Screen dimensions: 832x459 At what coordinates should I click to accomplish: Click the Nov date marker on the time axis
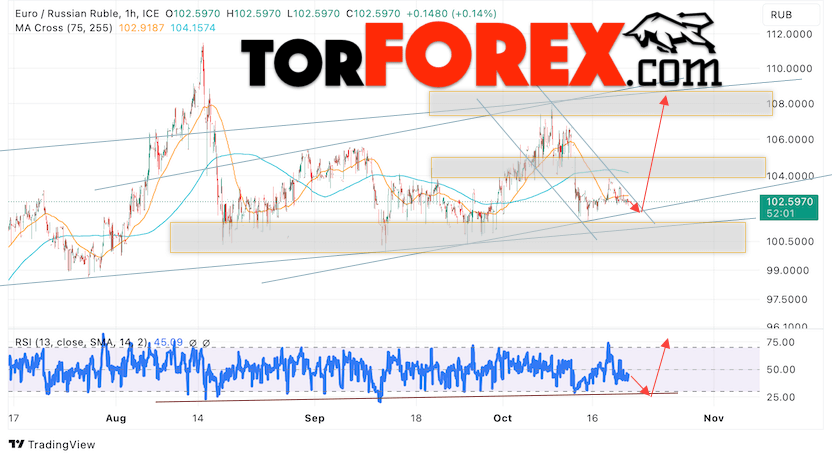coord(714,418)
